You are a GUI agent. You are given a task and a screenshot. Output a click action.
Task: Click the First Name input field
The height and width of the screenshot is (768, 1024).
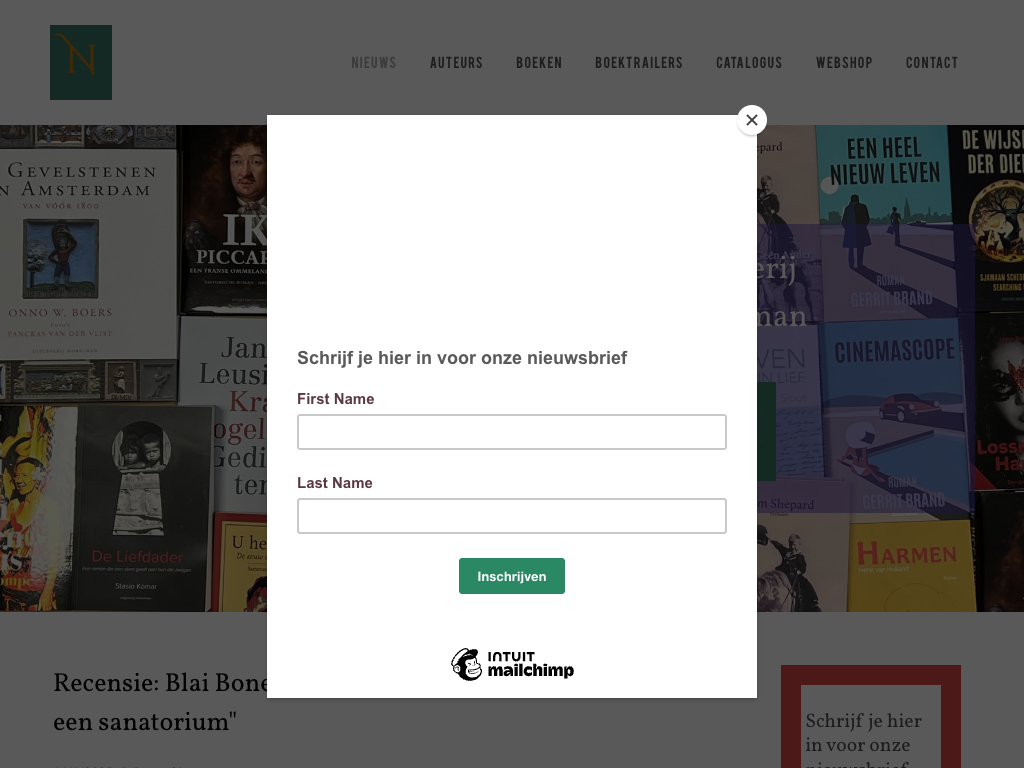pyautogui.click(x=511, y=432)
